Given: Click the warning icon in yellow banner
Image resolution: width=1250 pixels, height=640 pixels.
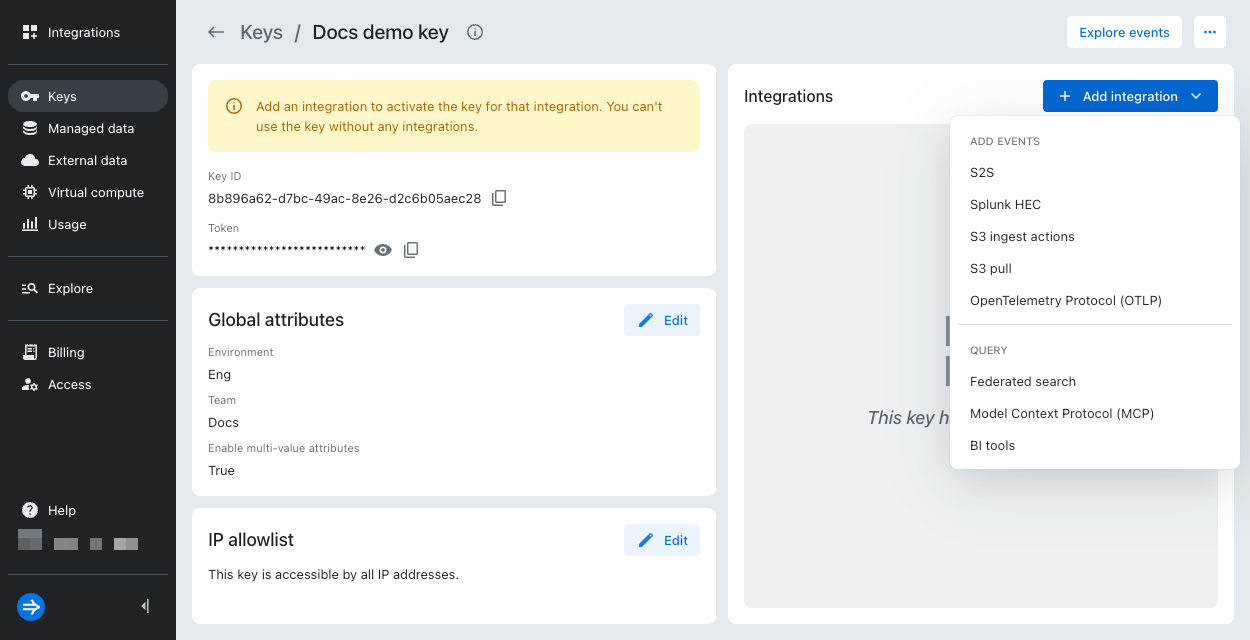Looking at the screenshot, I should tap(234, 106).
